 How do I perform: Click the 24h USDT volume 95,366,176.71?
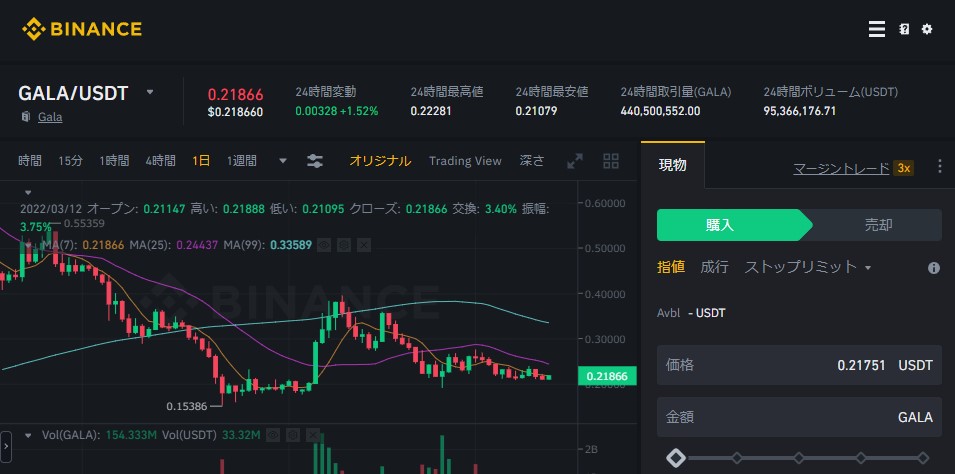[x=800, y=111]
